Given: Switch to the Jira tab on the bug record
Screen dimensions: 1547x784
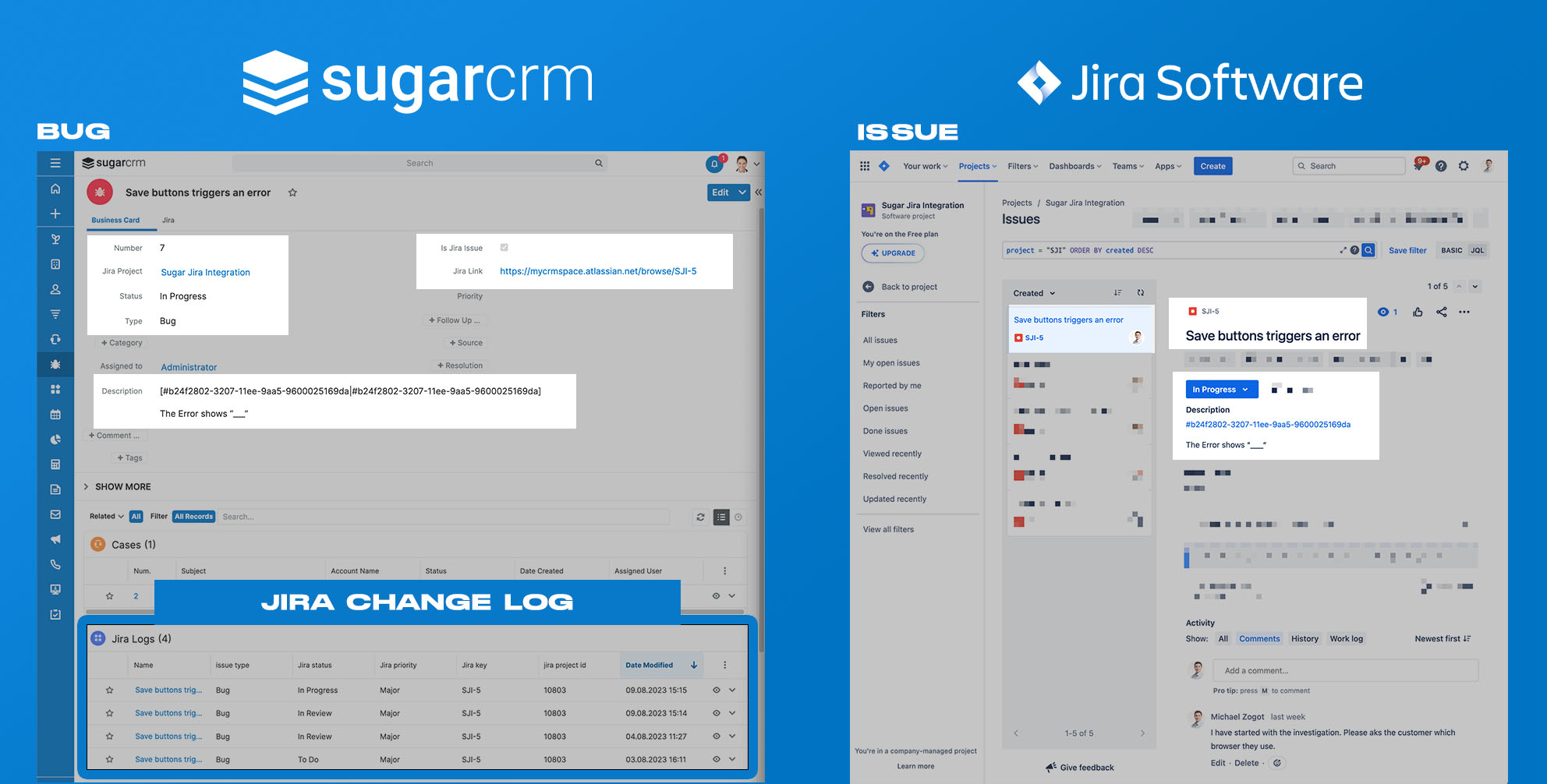Looking at the screenshot, I should pos(168,221).
